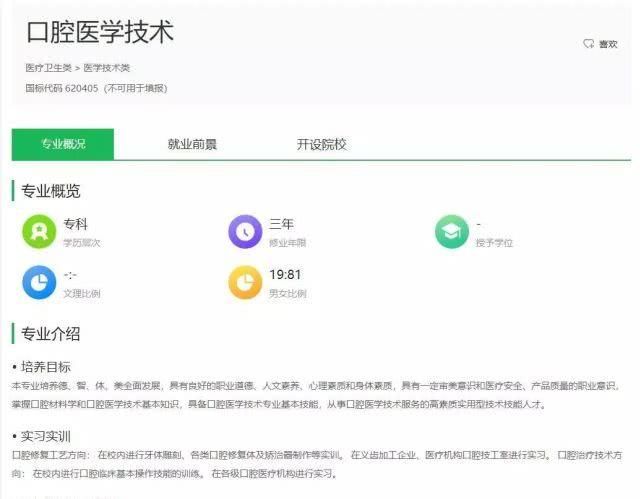Click the 国标代码 620405 text
This screenshot has height=499, width=640.
[62, 88]
